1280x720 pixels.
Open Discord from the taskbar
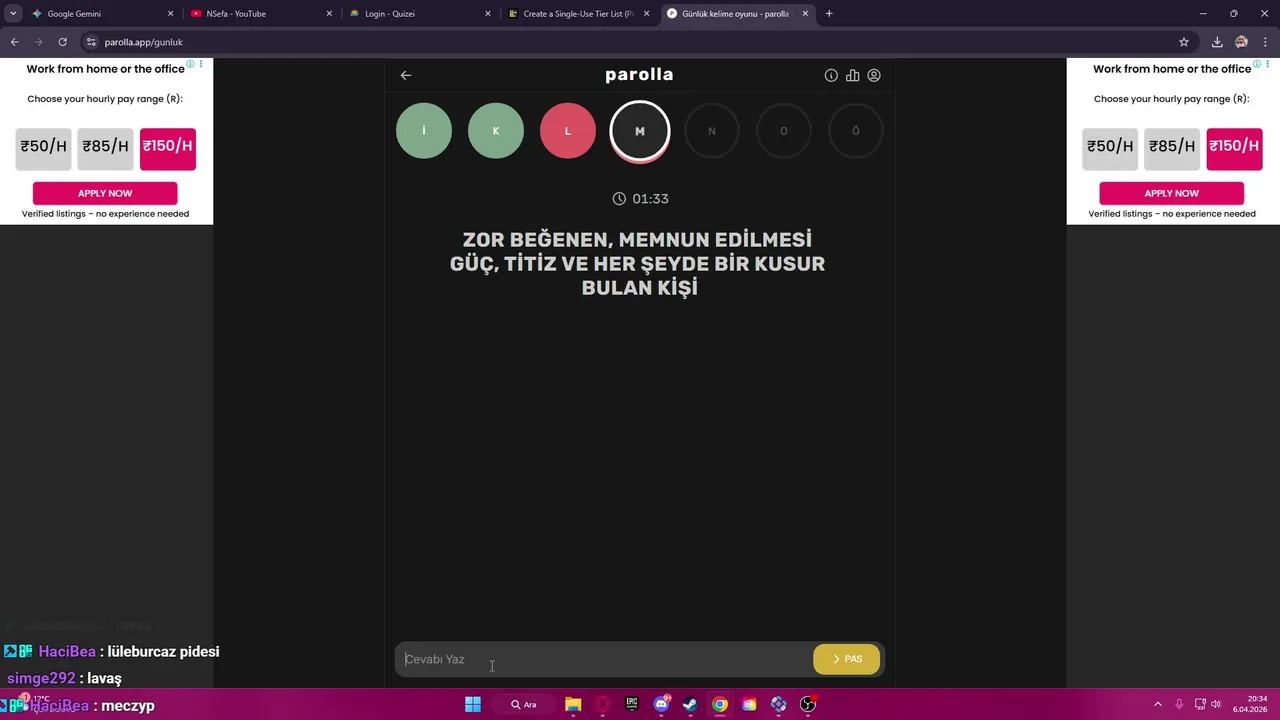coord(661,704)
